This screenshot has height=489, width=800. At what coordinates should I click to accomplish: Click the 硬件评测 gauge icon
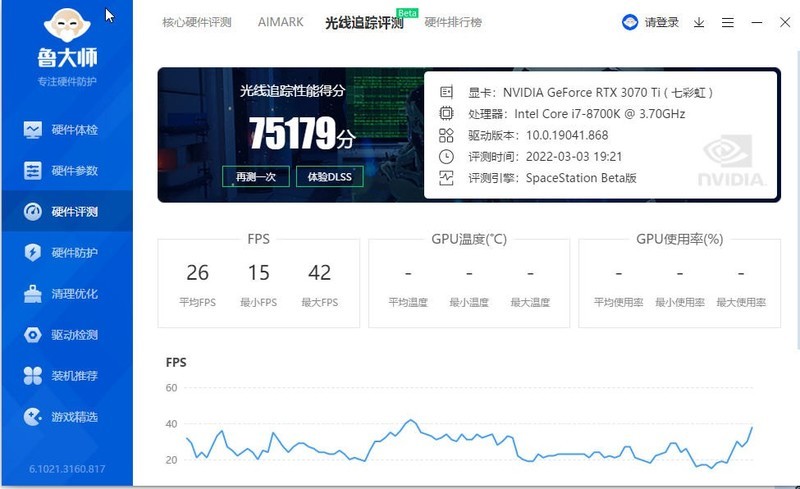33,211
